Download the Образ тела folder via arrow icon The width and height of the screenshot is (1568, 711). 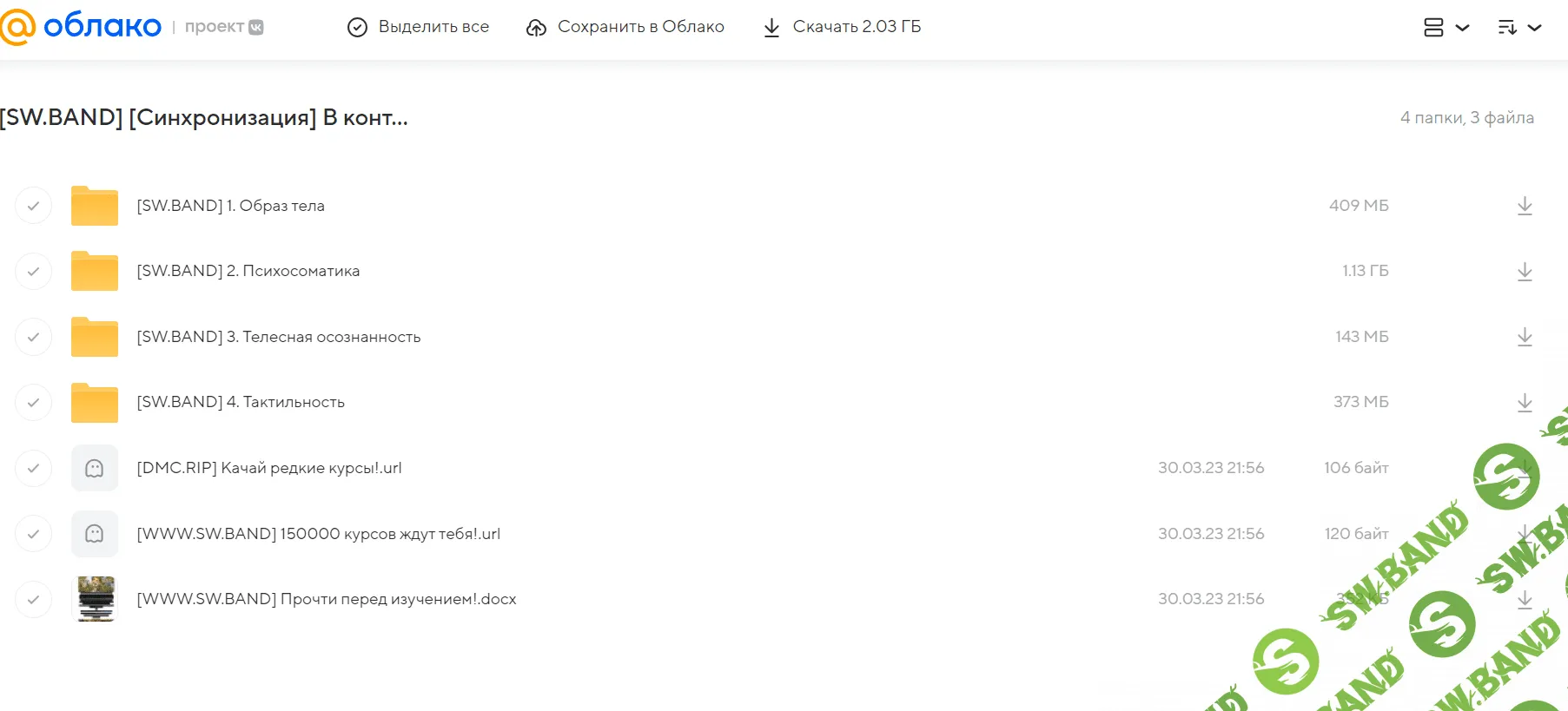[1524, 206]
